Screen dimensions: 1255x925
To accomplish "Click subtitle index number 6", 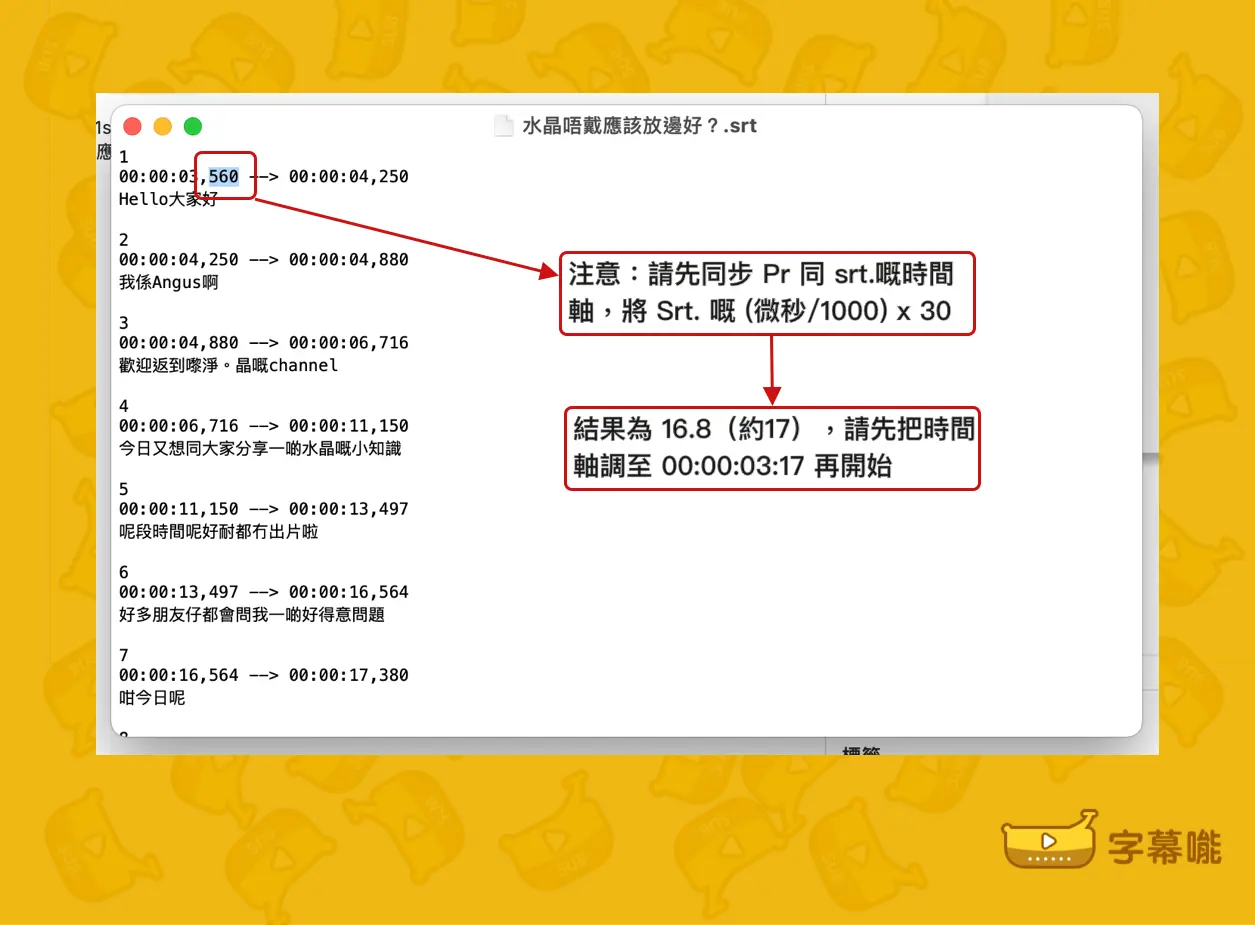I will [x=124, y=572].
